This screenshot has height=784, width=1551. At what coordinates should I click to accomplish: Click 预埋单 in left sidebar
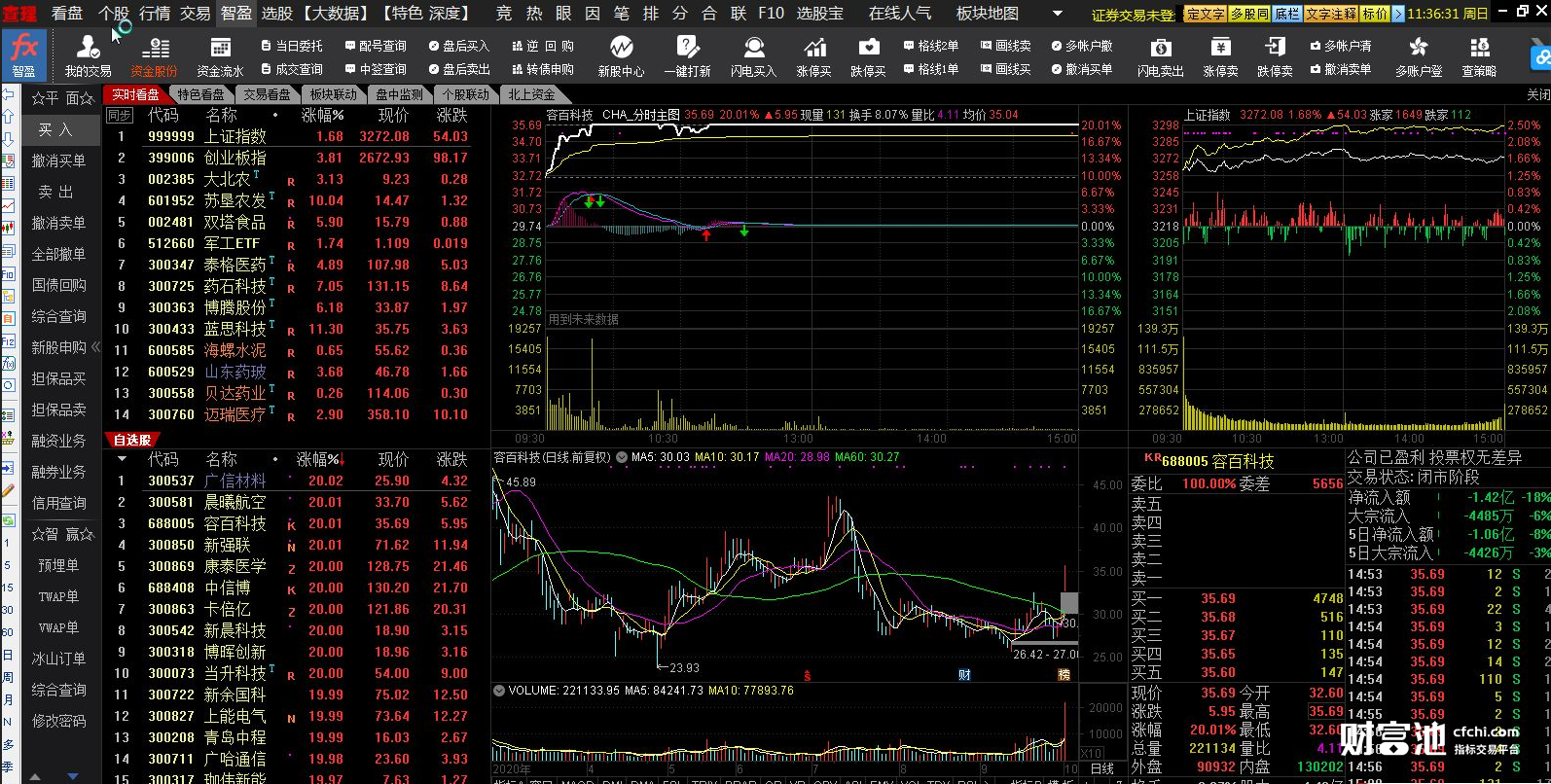58,565
